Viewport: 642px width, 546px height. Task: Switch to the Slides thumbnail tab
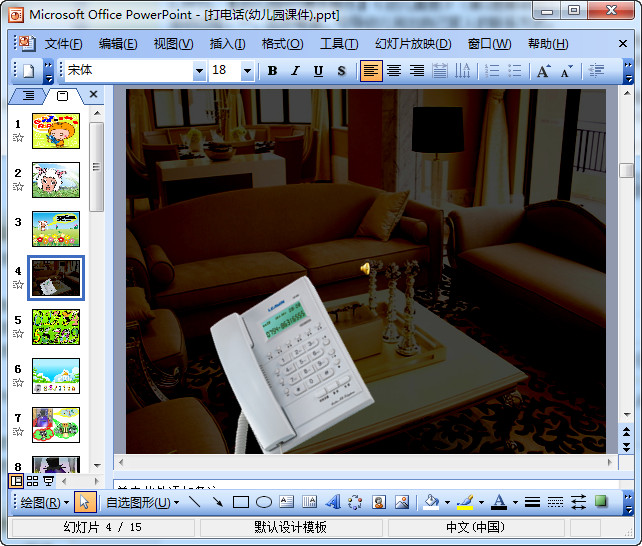(x=63, y=96)
